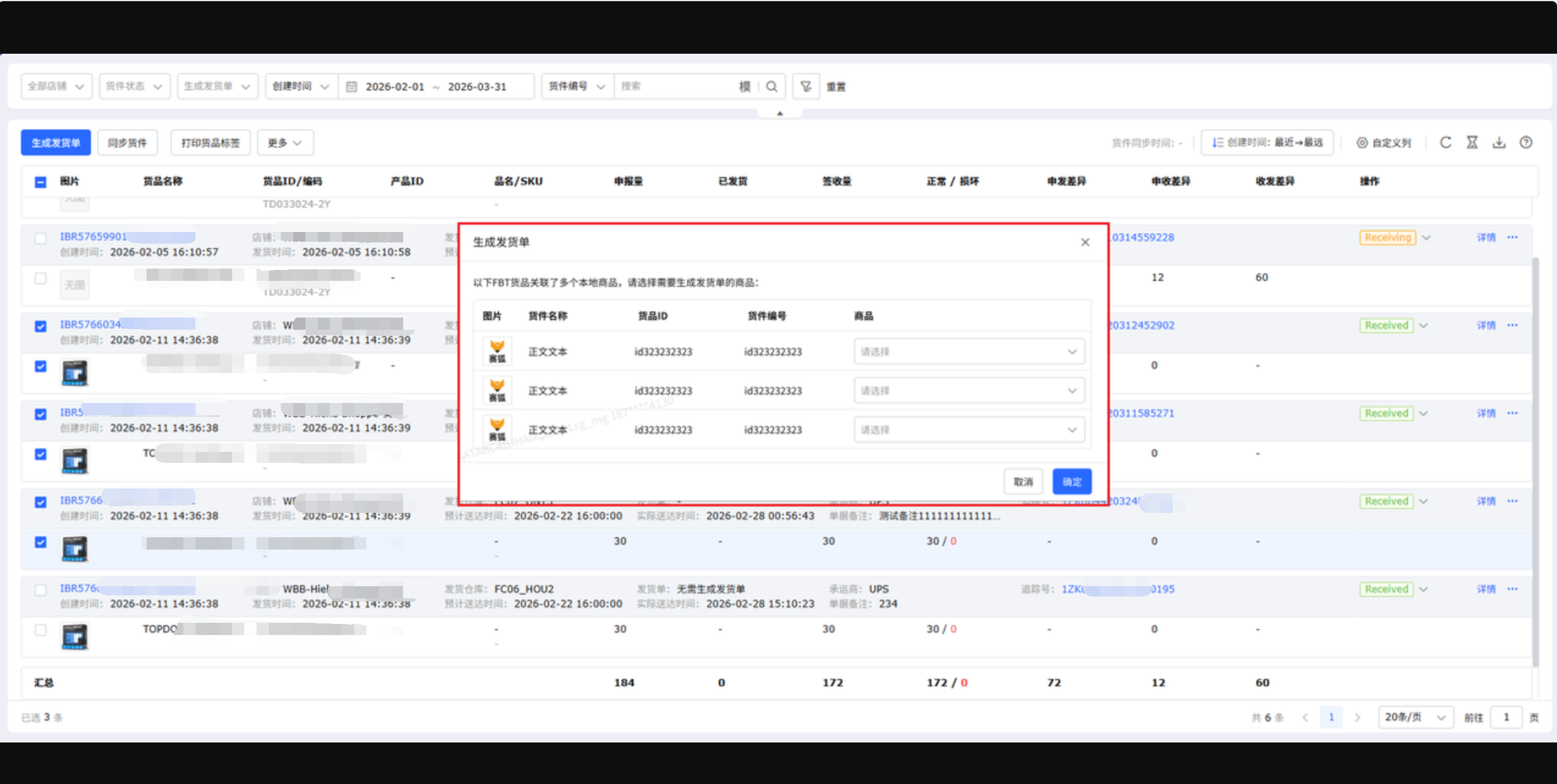Open the hourglass task history icon
Viewport: 1557px width, 784px height.
click(x=1472, y=142)
